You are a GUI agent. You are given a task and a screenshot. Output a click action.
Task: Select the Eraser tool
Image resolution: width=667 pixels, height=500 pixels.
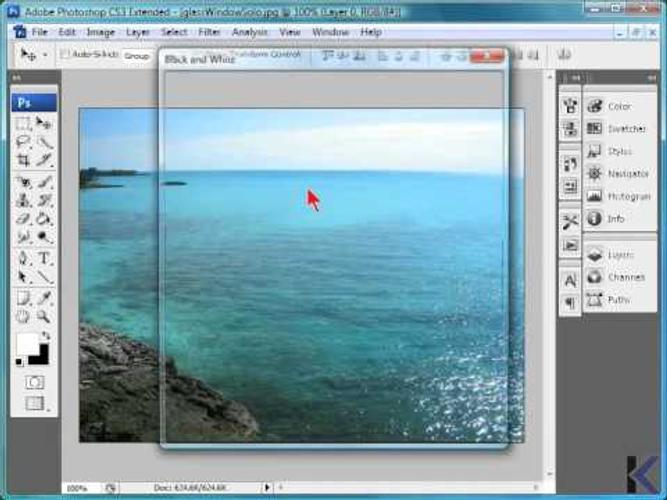click(x=23, y=219)
